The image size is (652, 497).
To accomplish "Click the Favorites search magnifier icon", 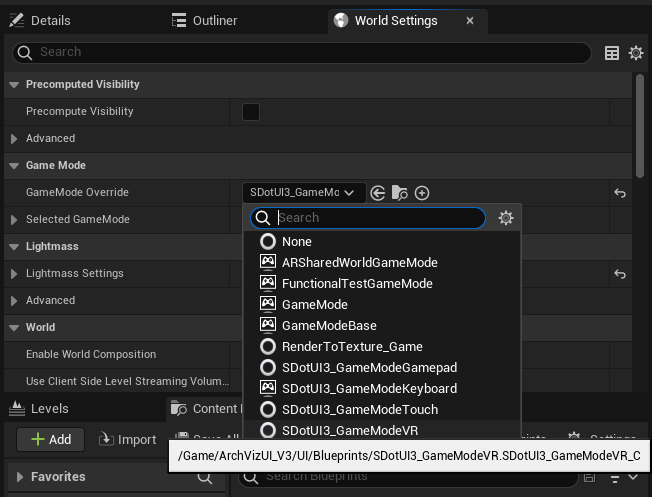I will click(205, 478).
